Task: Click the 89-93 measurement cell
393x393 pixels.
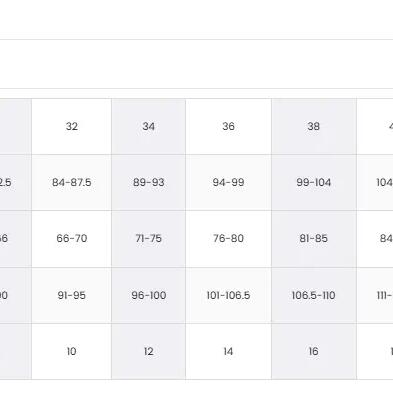Action: coord(149,182)
